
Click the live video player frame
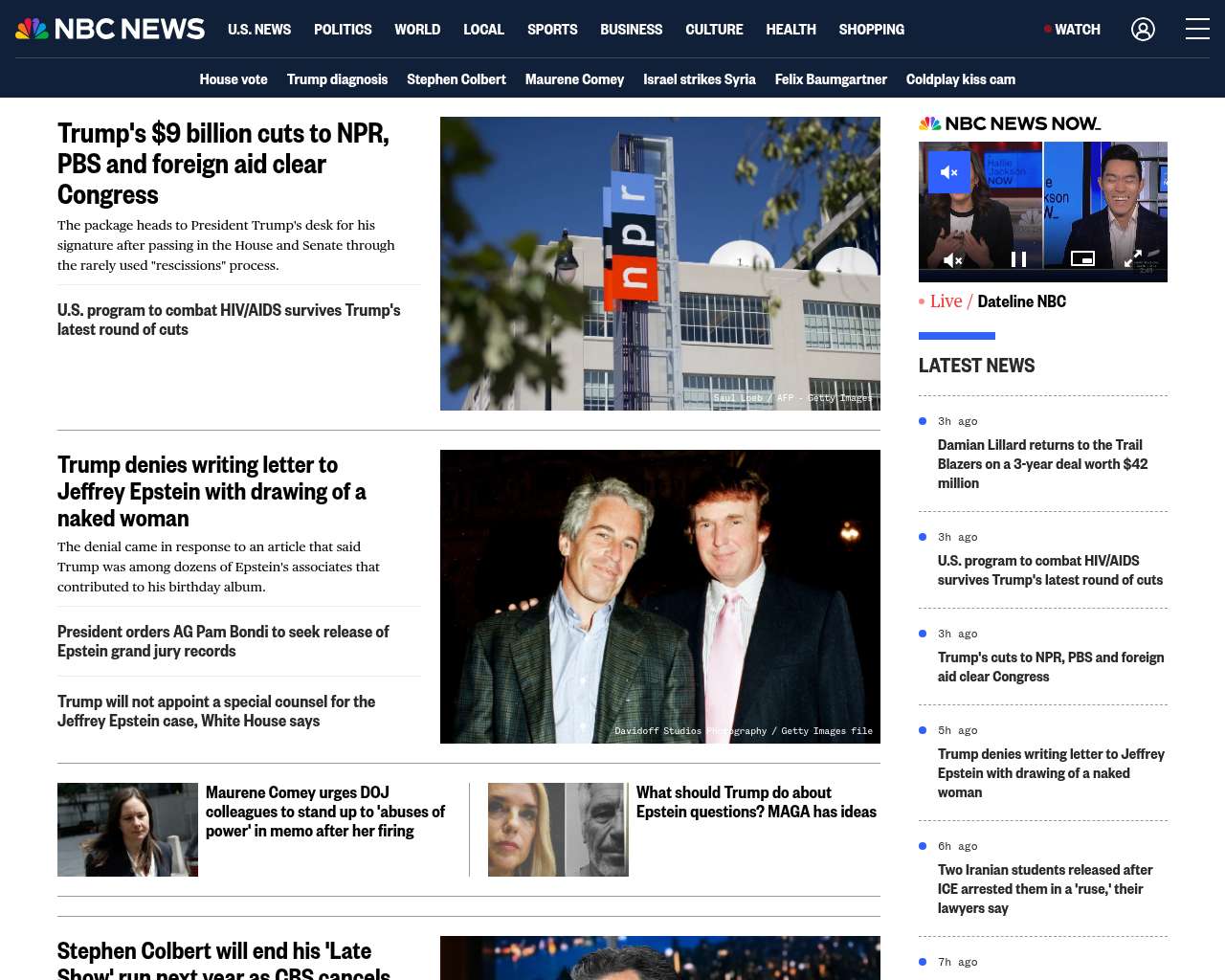[1043, 212]
